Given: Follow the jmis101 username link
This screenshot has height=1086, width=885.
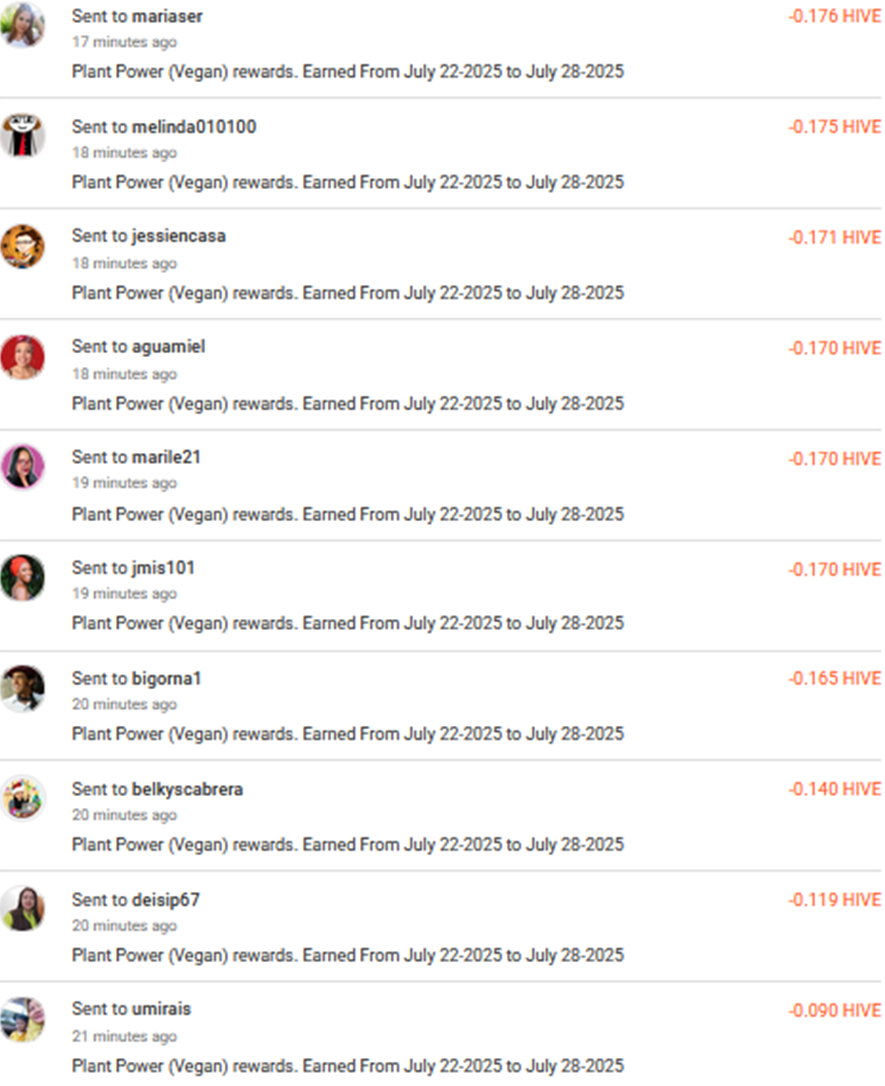Looking at the screenshot, I should click(163, 568).
